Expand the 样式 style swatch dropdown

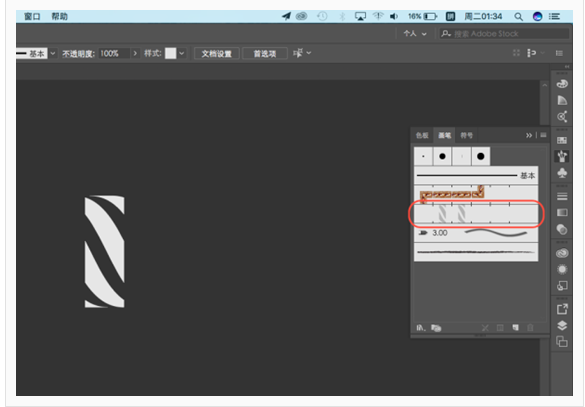click(x=181, y=53)
